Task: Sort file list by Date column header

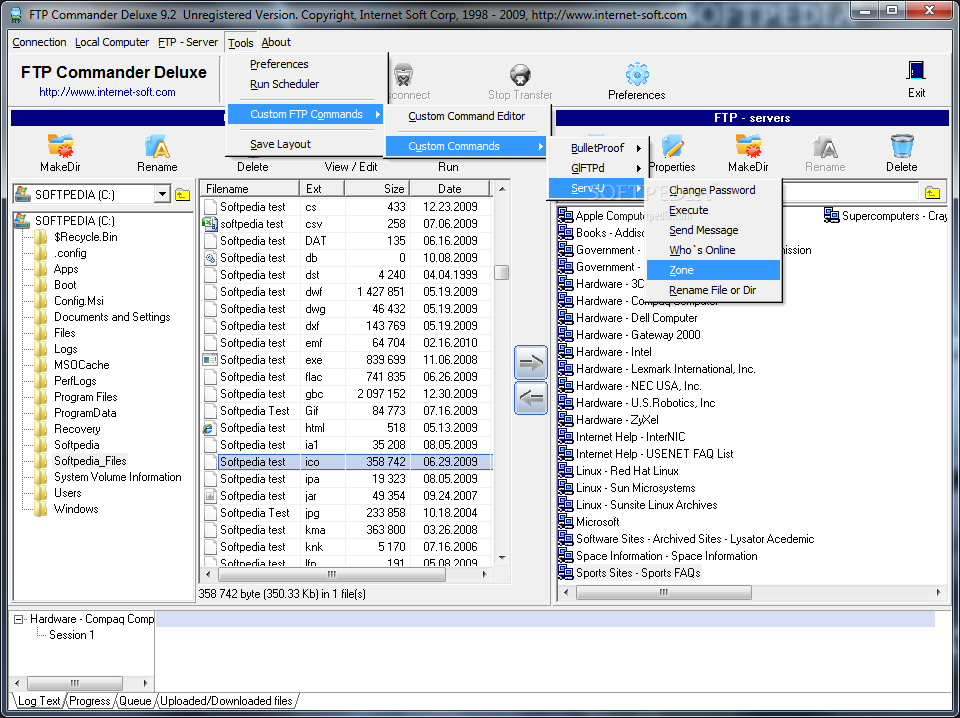Action: 450,189
